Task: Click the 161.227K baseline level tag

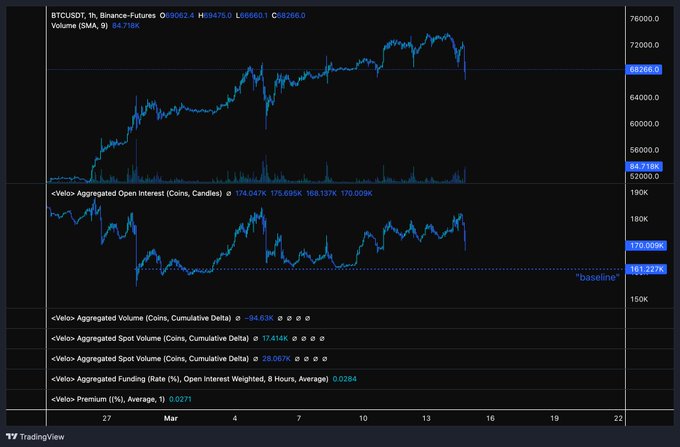Action: 646,269
